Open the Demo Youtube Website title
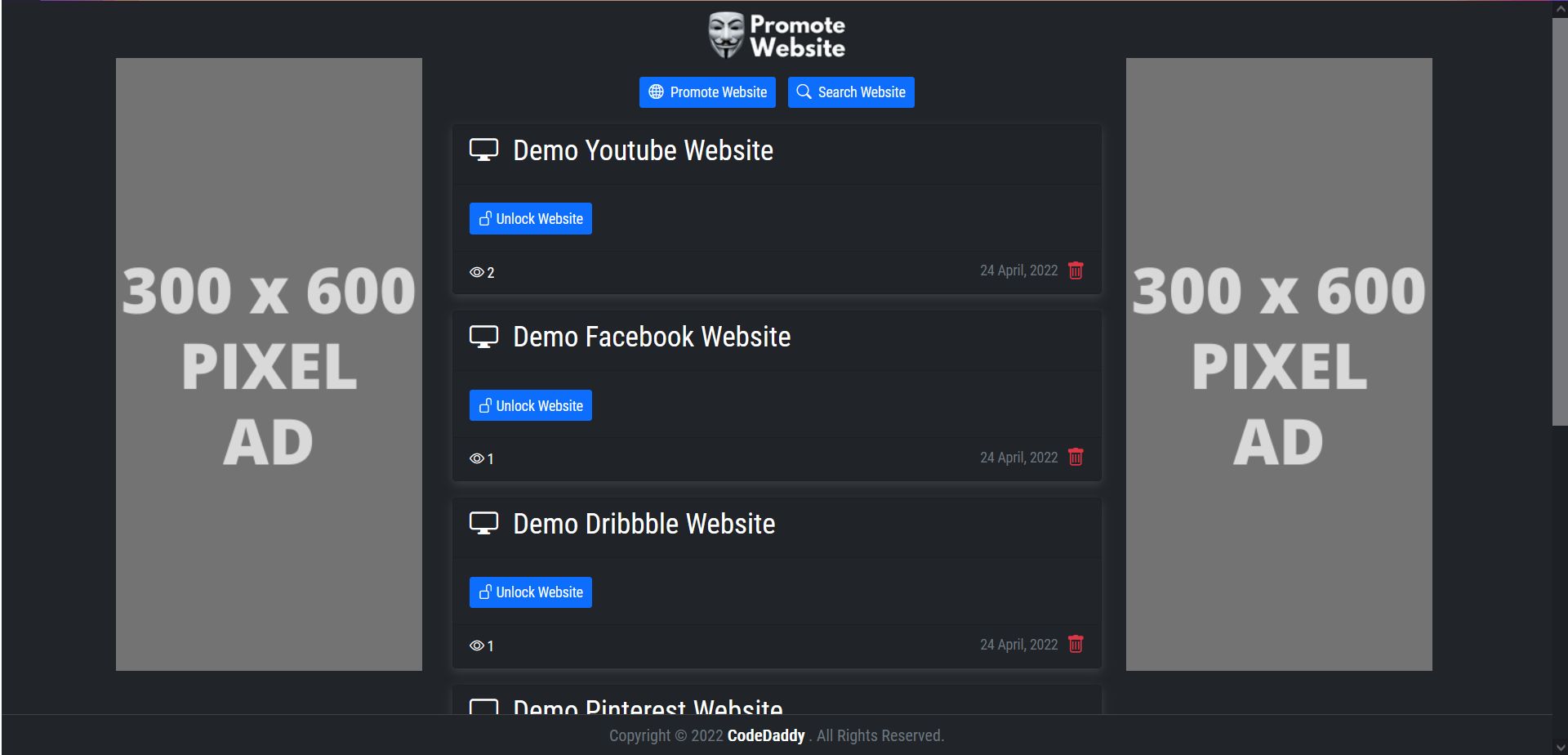 [x=643, y=150]
